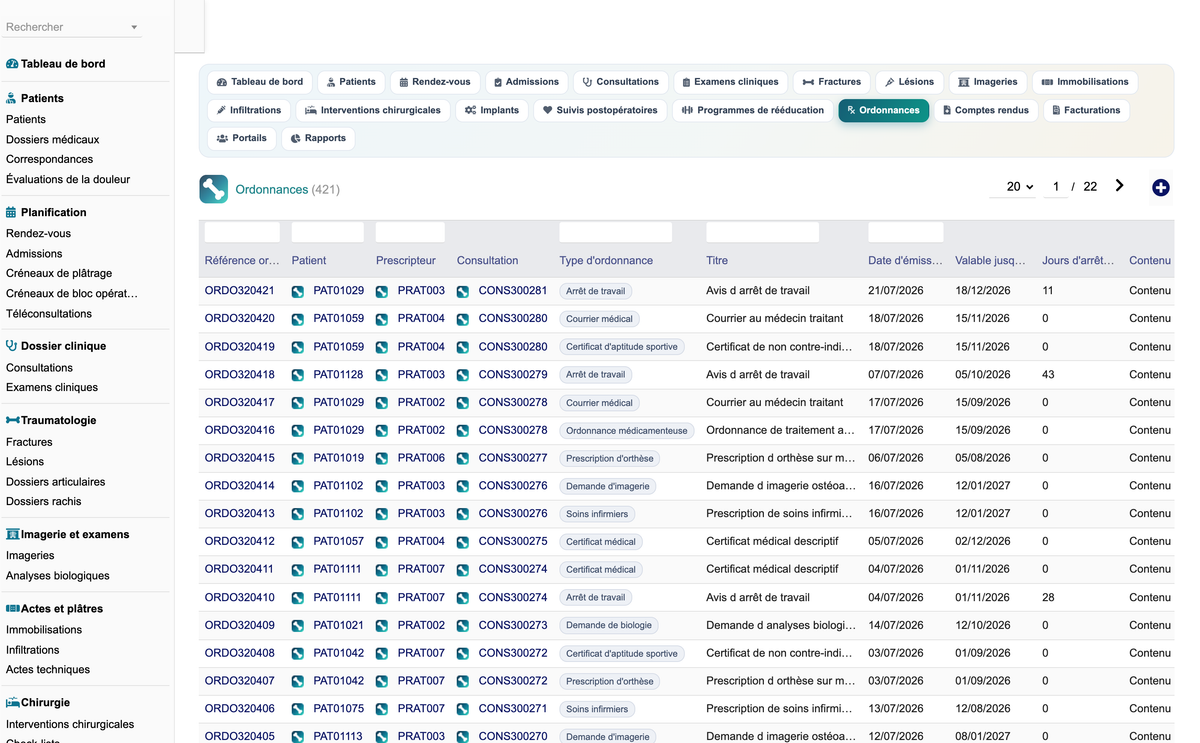Open the Rechercher search dropdown
The width and height of the screenshot is (1200, 743).
point(72,27)
